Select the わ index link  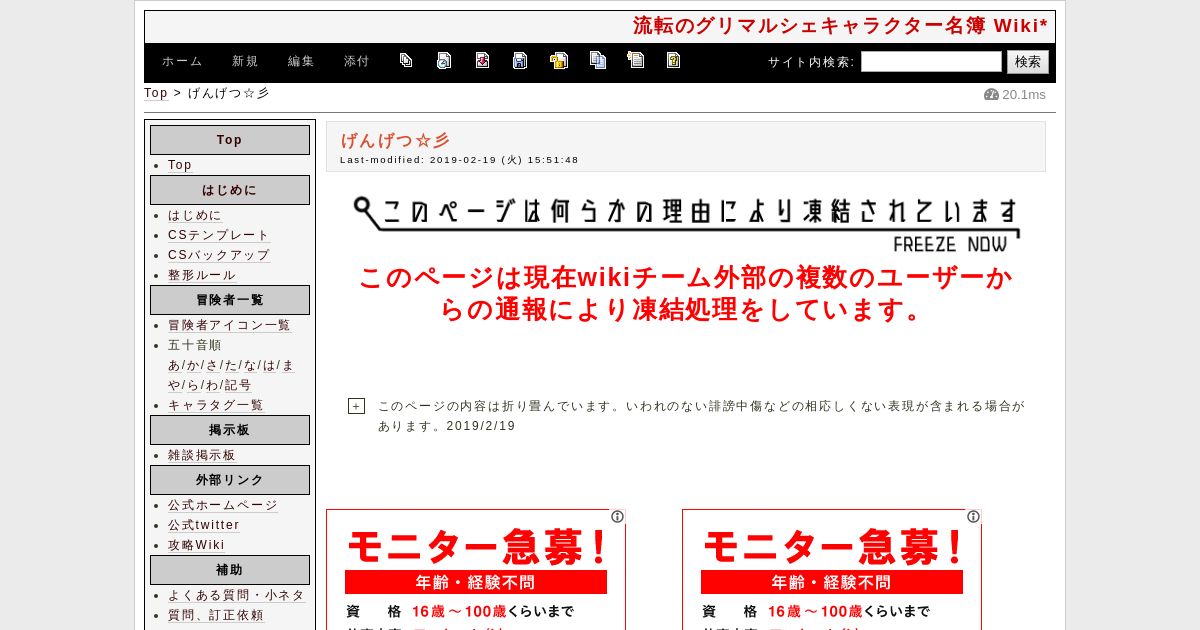[212, 385]
